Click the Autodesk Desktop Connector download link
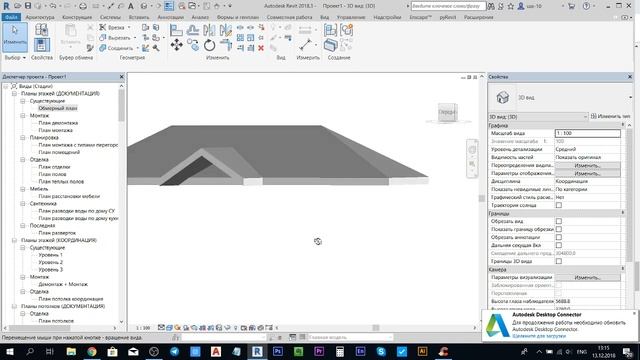 pos(539,336)
